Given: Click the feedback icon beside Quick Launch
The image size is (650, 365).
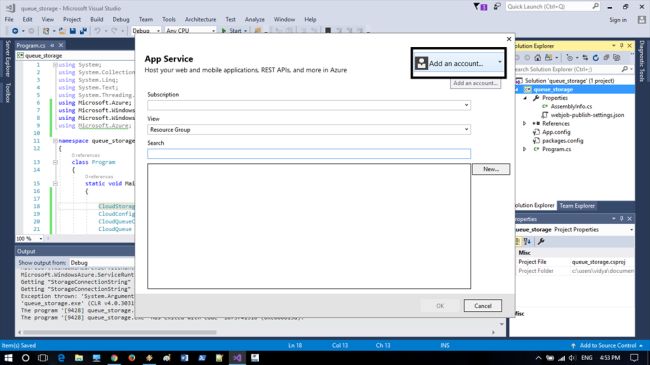Looking at the screenshot, I should [497, 7].
